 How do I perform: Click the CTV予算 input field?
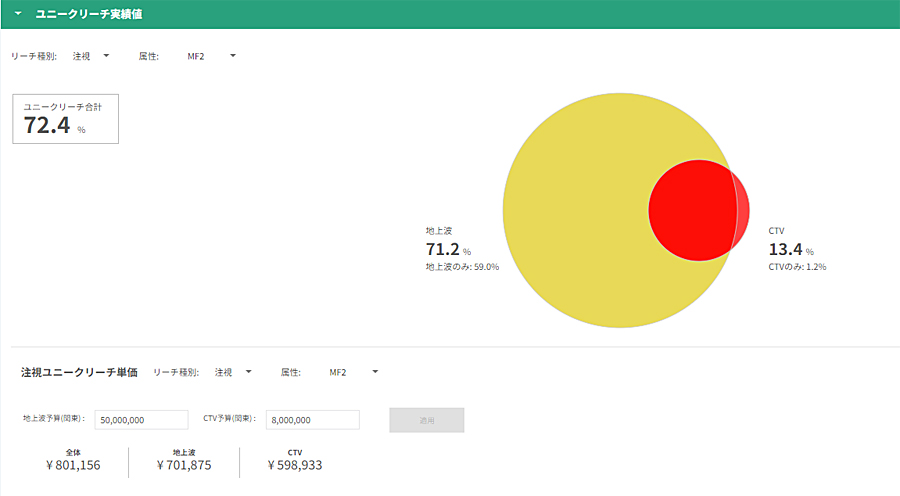(x=313, y=420)
